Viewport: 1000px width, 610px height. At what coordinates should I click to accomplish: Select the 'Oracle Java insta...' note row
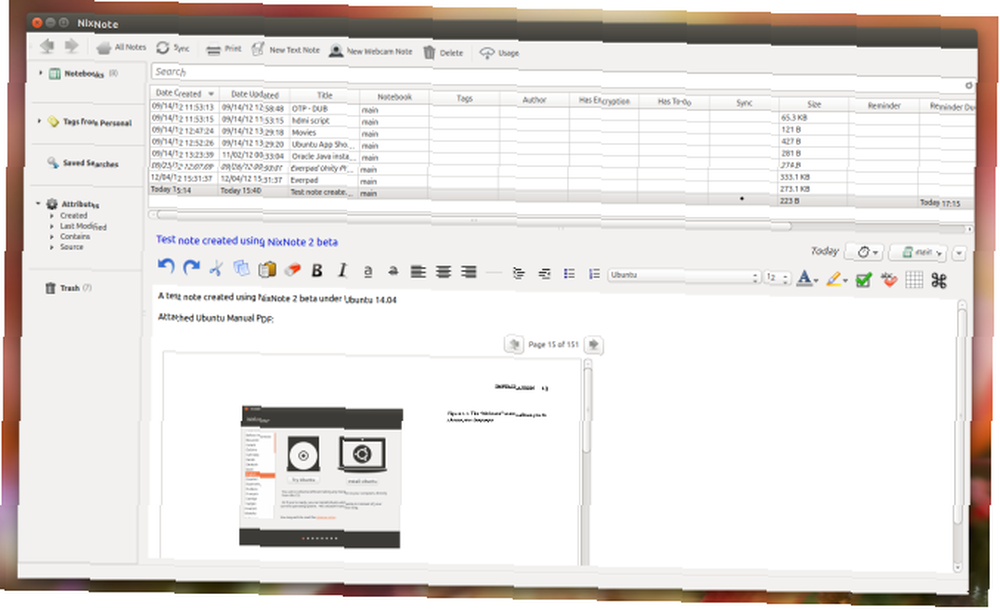561,159
